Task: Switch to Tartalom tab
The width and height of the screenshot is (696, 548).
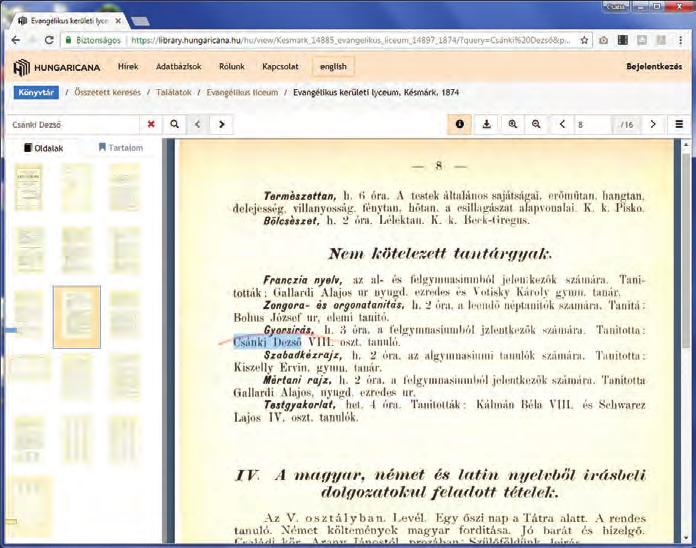Action: (x=121, y=147)
